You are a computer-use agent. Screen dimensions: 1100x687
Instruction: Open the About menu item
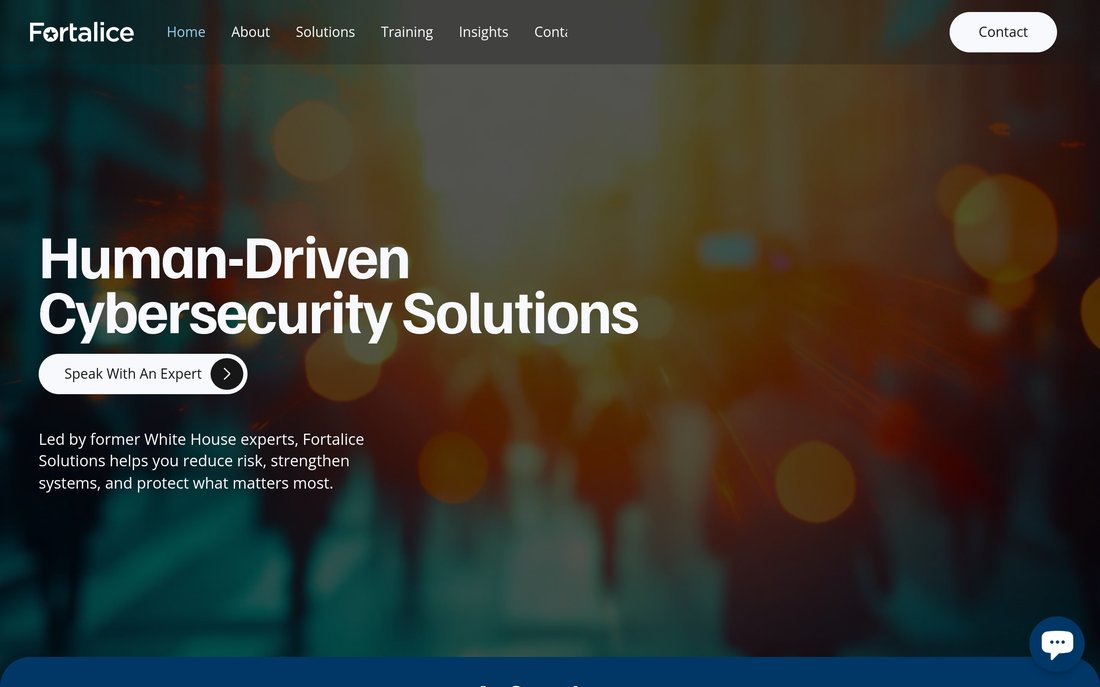(x=250, y=32)
